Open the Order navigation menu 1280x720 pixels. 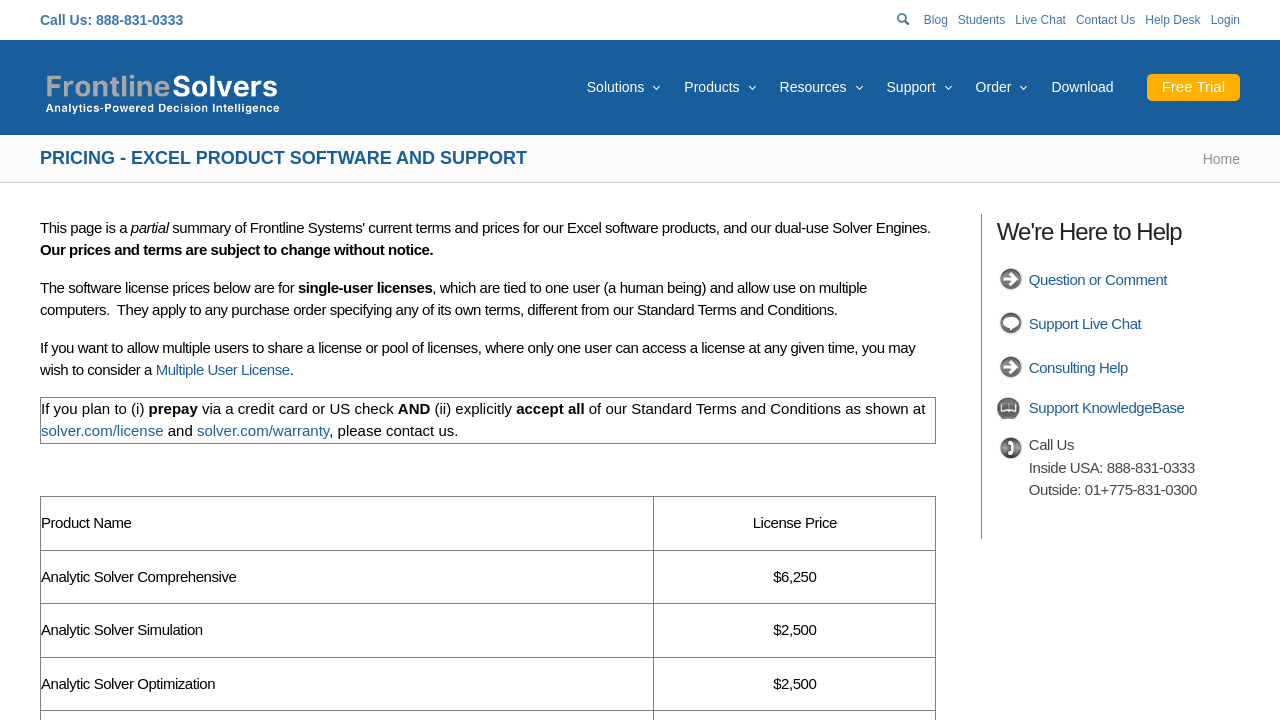coord(1000,87)
